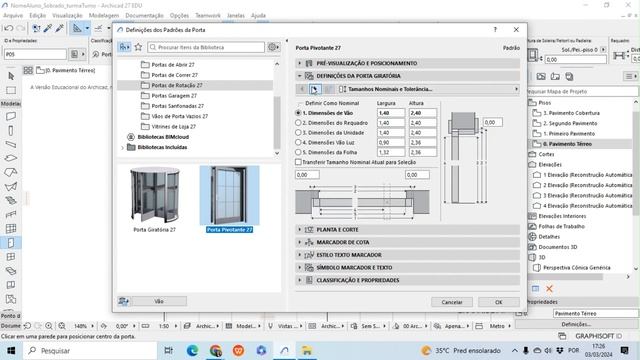Screen dimensions: 640x360
Task: Click the favorites star icon in dialog
Action: click(138, 47)
